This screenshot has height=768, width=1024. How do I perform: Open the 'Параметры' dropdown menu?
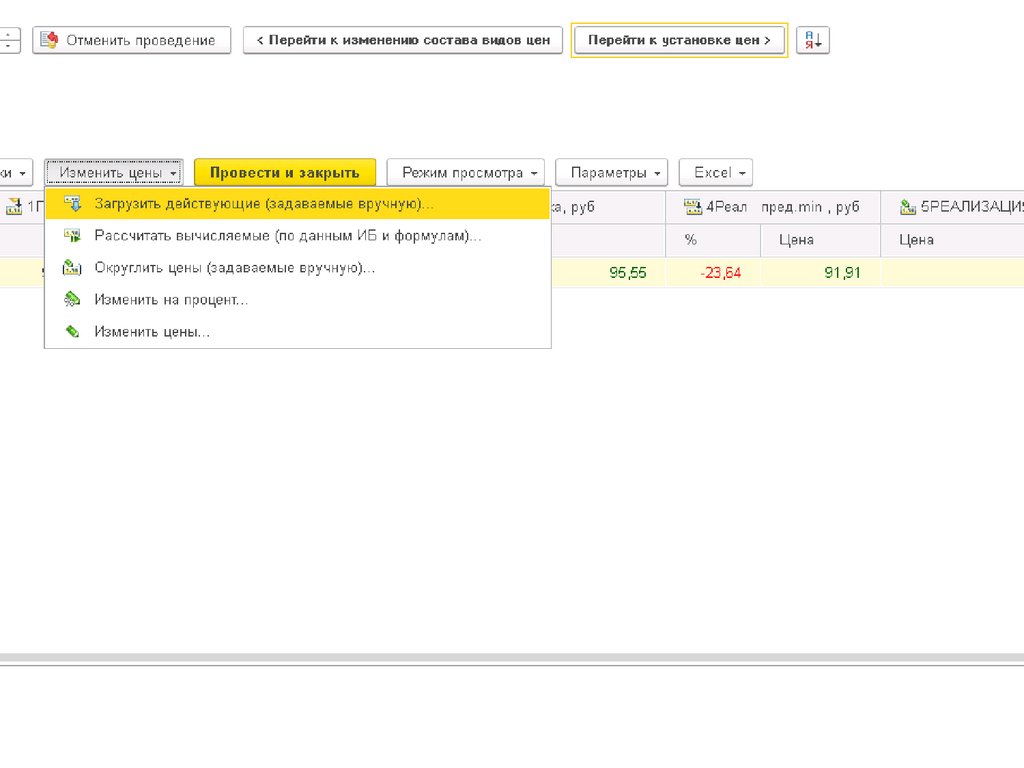point(611,172)
